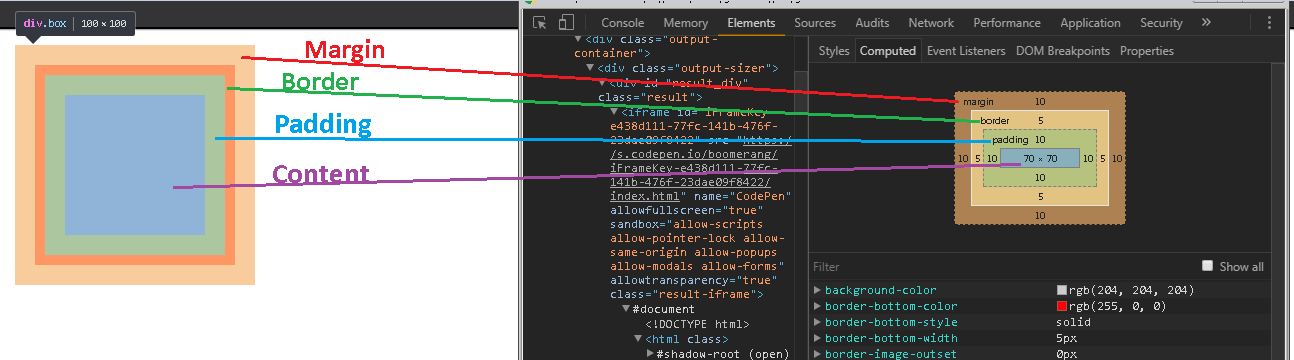The image size is (1294, 360).
Task: Toggle the device toolbar icon
Action: pyautogui.click(x=566, y=23)
